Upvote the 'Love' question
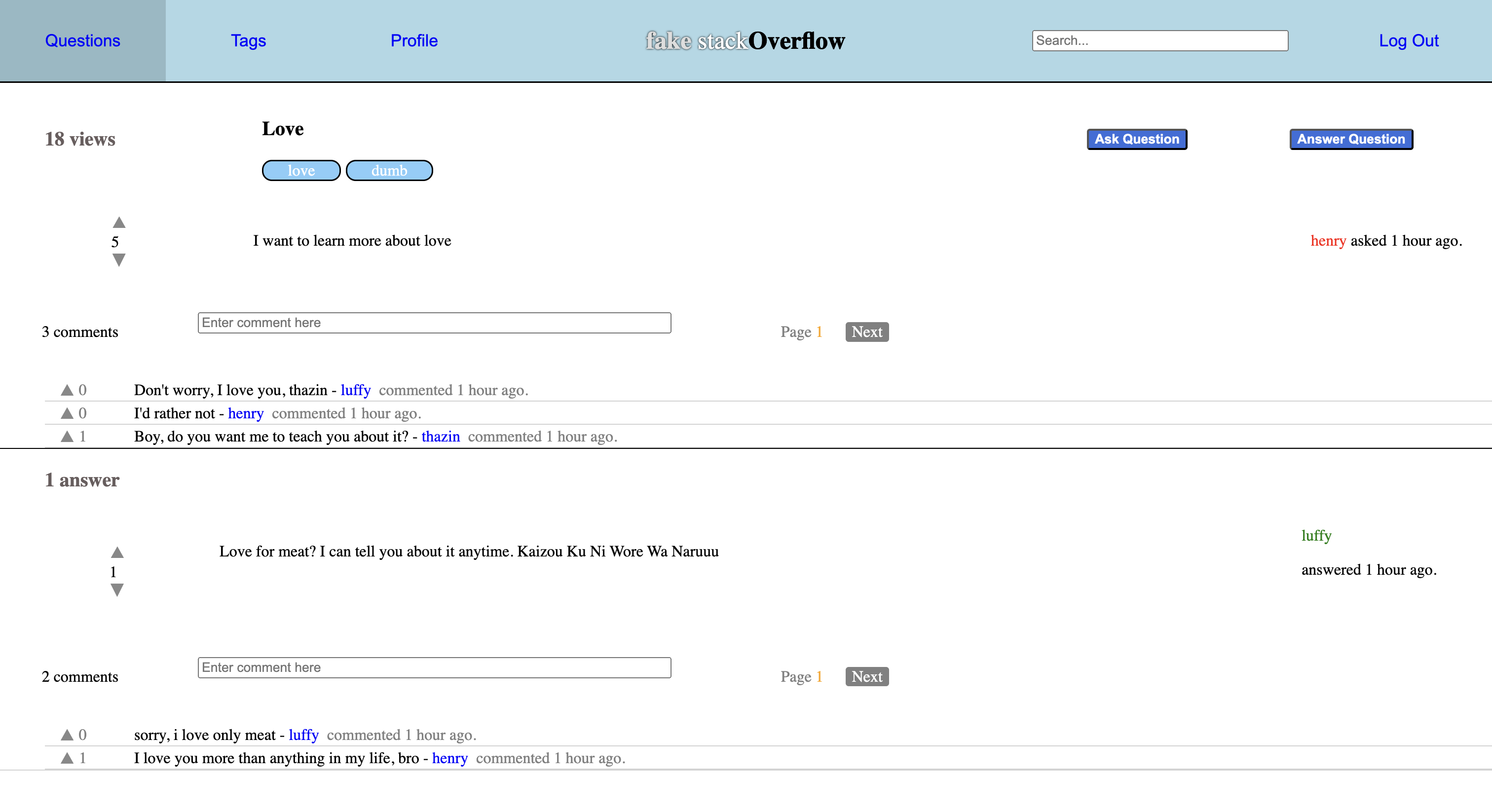Image resolution: width=1492 pixels, height=812 pixels. coord(119,222)
